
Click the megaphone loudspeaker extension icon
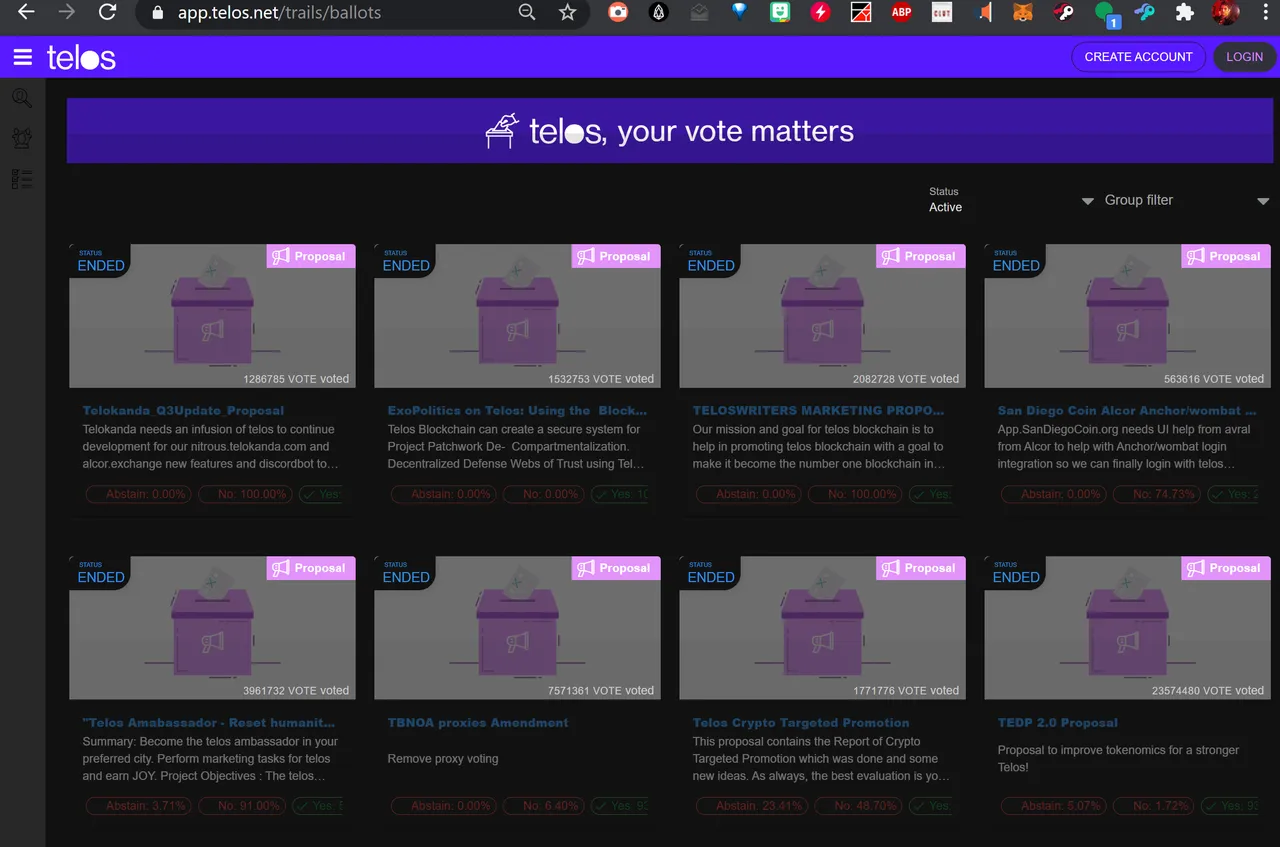pos(982,13)
